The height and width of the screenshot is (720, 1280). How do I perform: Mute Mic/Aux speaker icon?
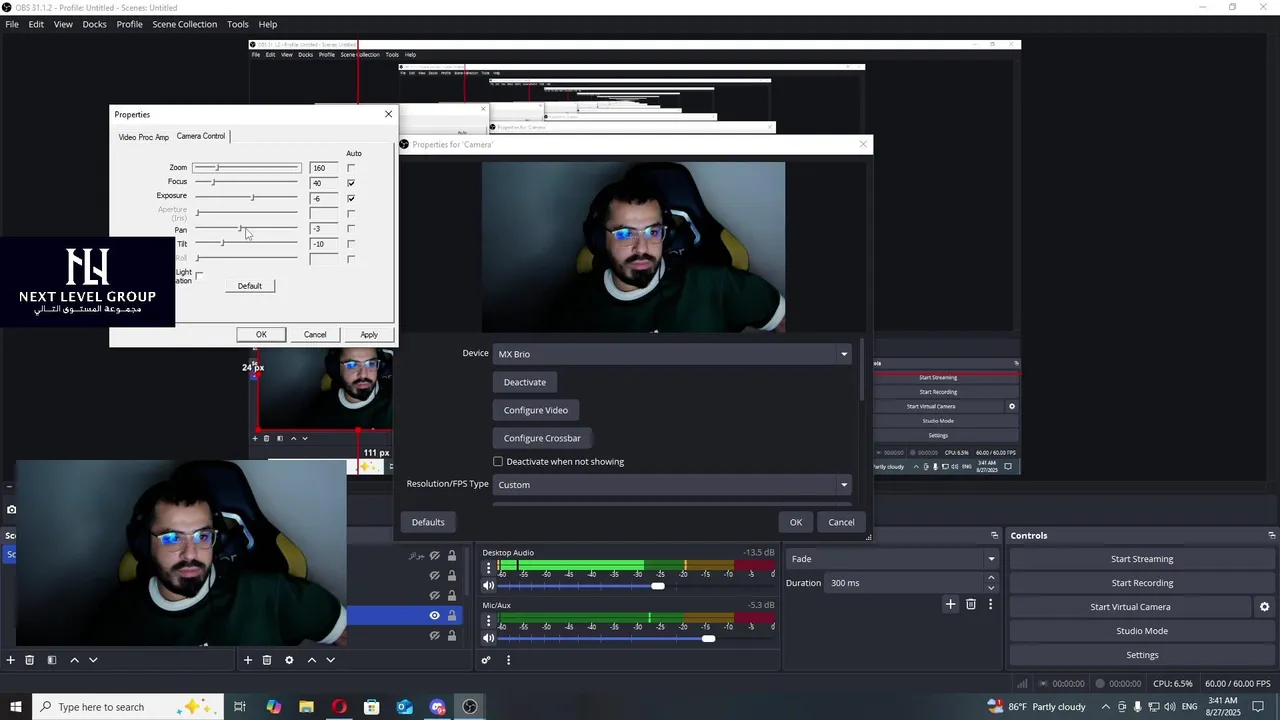(x=489, y=638)
